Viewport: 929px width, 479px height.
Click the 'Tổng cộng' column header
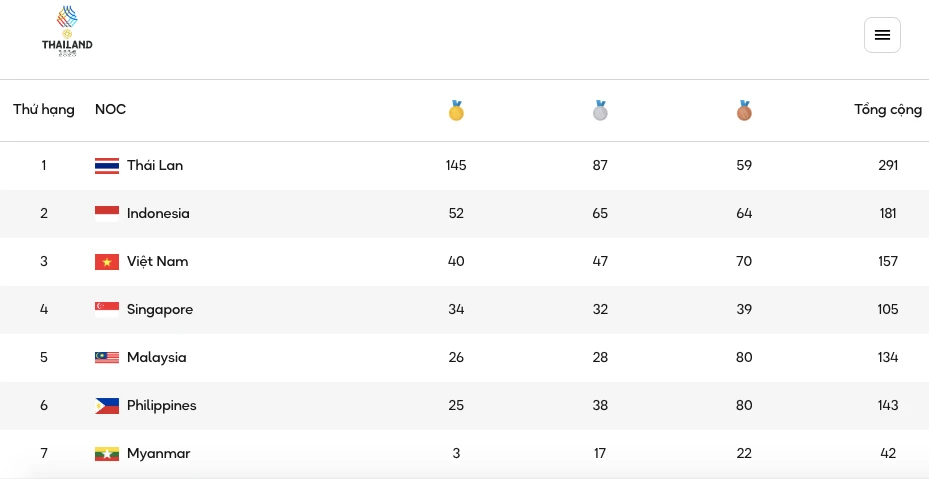887,110
